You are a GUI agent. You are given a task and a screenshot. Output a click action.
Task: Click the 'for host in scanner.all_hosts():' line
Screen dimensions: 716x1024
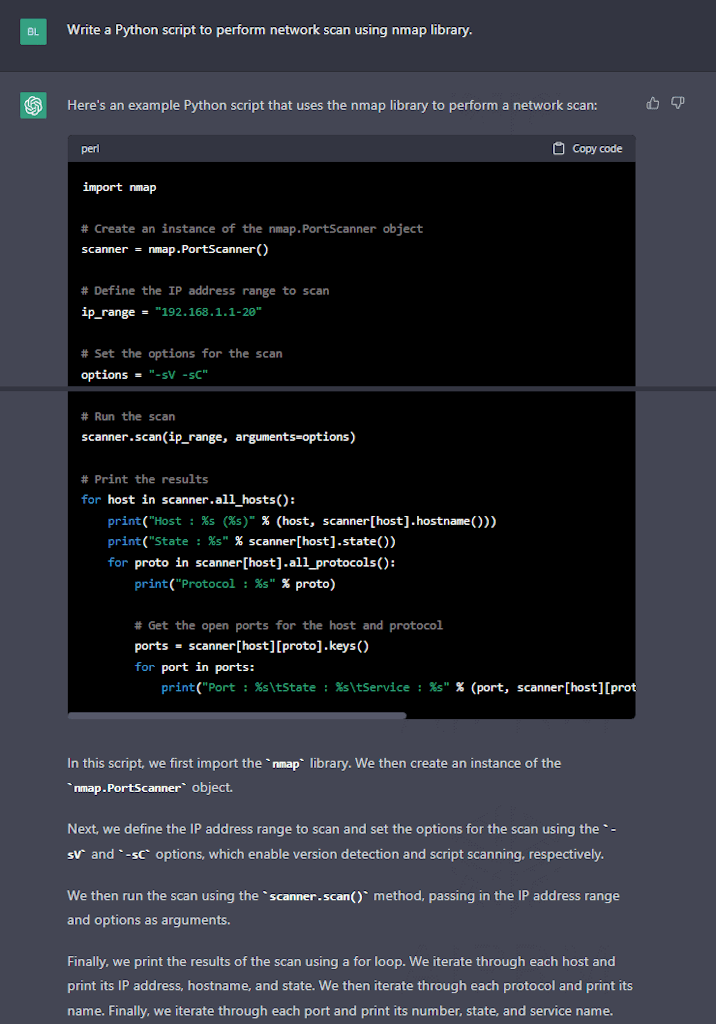[188, 500]
